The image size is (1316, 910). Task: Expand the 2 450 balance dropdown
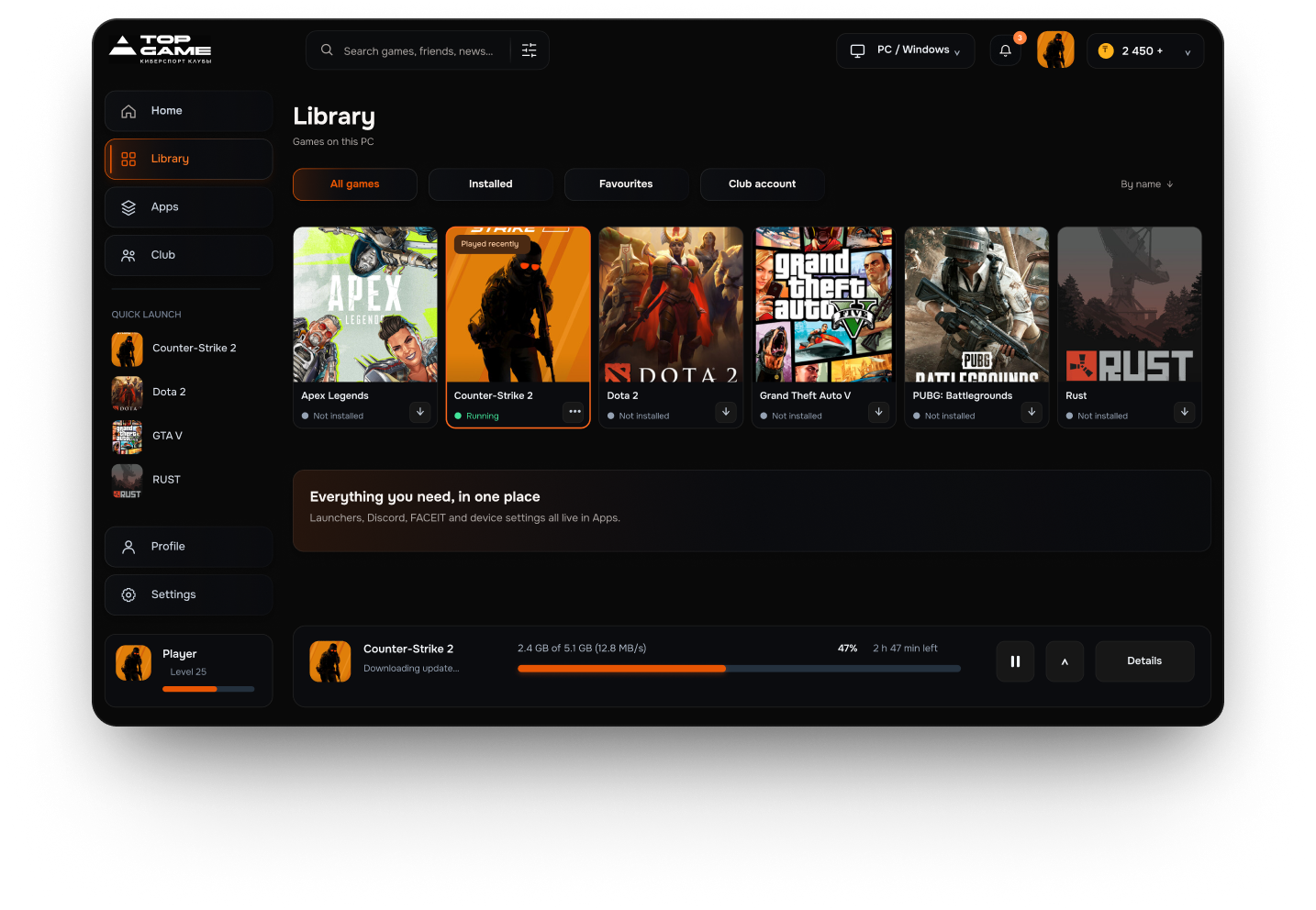[x=1188, y=52]
